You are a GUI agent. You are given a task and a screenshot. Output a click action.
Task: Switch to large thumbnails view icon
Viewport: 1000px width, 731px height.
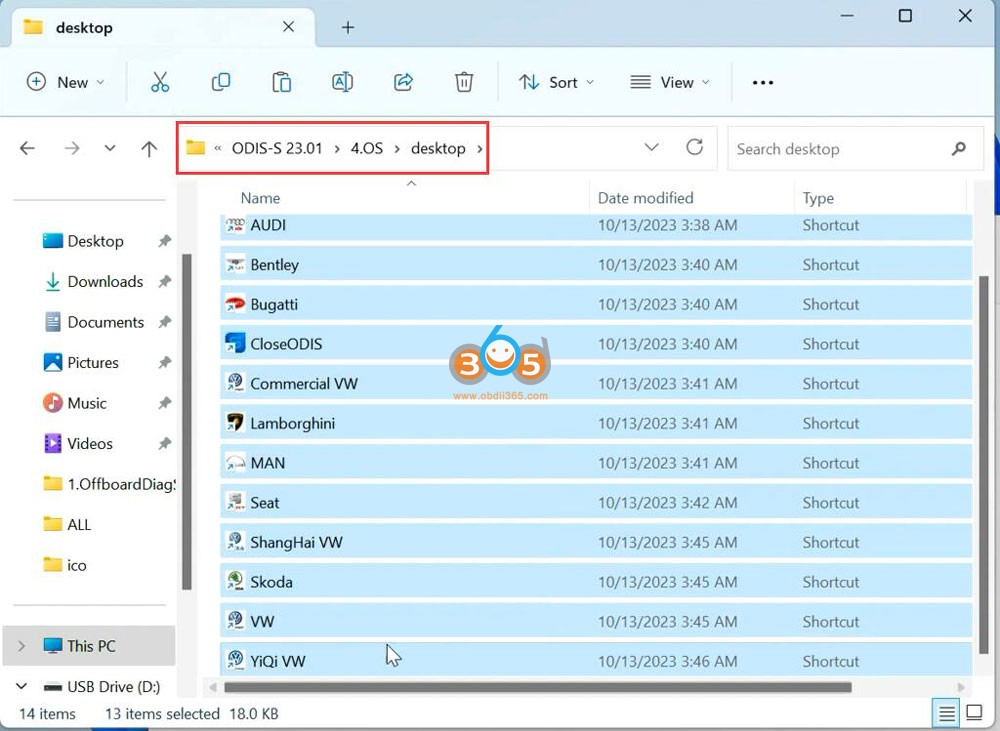coord(974,713)
